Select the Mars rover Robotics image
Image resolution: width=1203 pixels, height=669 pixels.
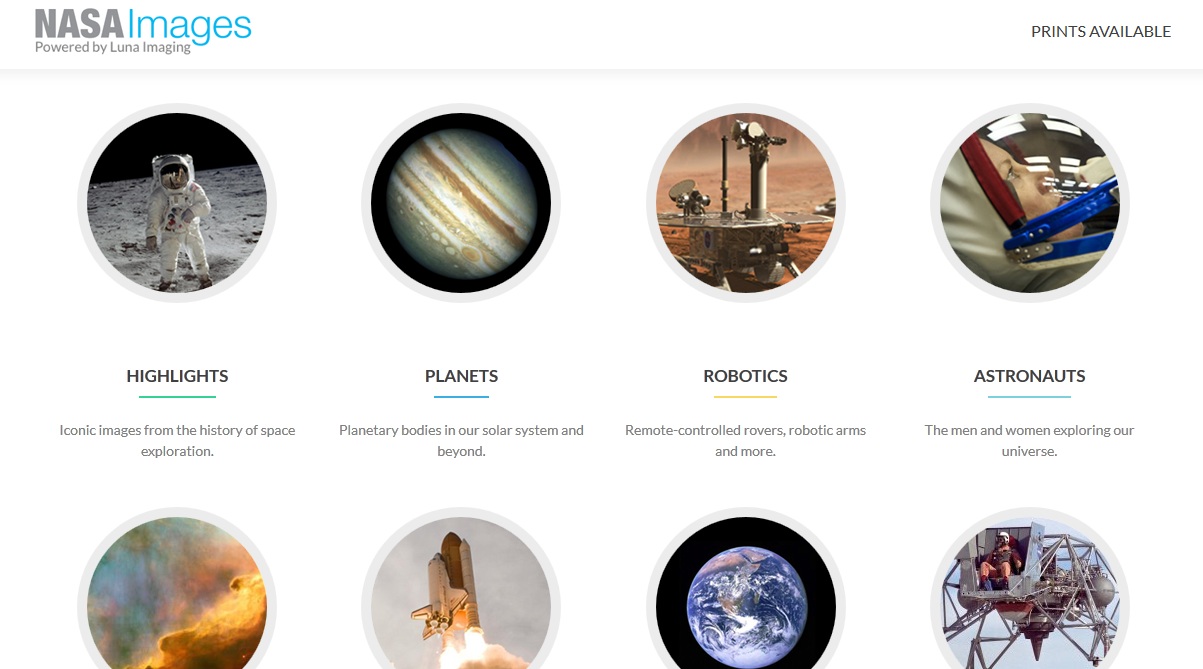[746, 203]
